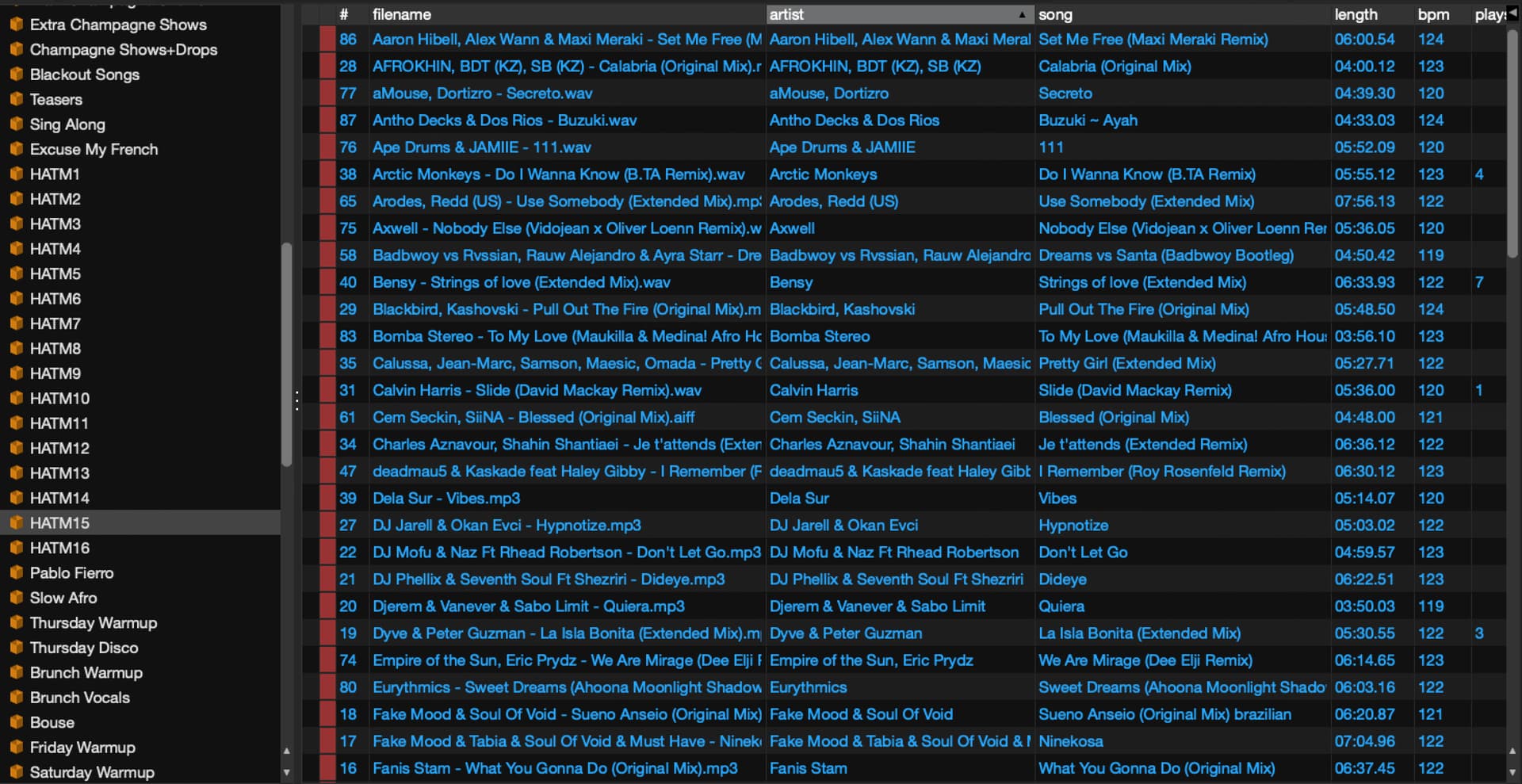The width and height of the screenshot is (1522, 784).
Task: Toggle the red status marker on the Arctic Monkeys row
Action: pos(327,174)
